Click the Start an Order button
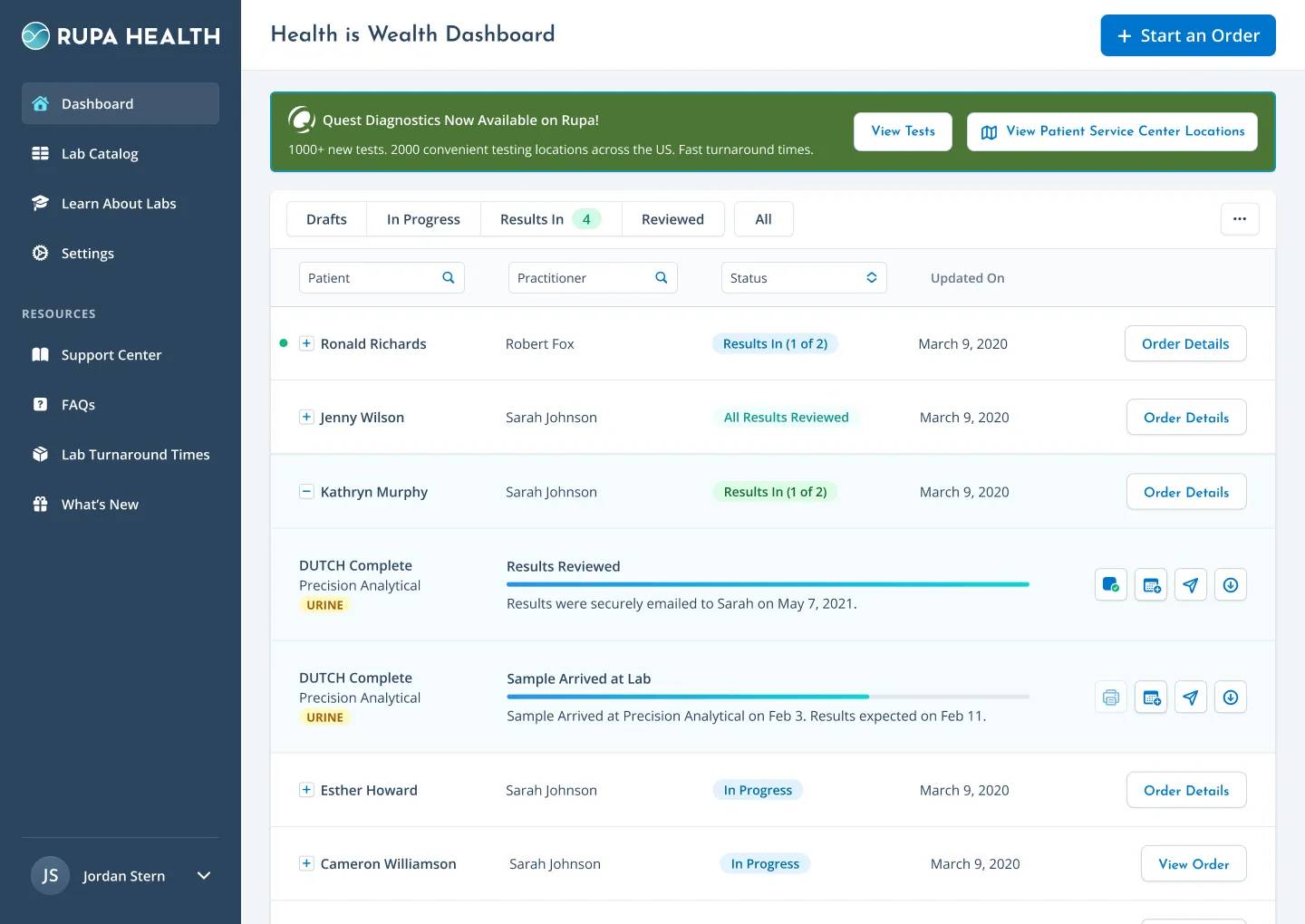The height and width of the screenshot is (924, 1305). pyautogui.click(x=1188, y=35)
